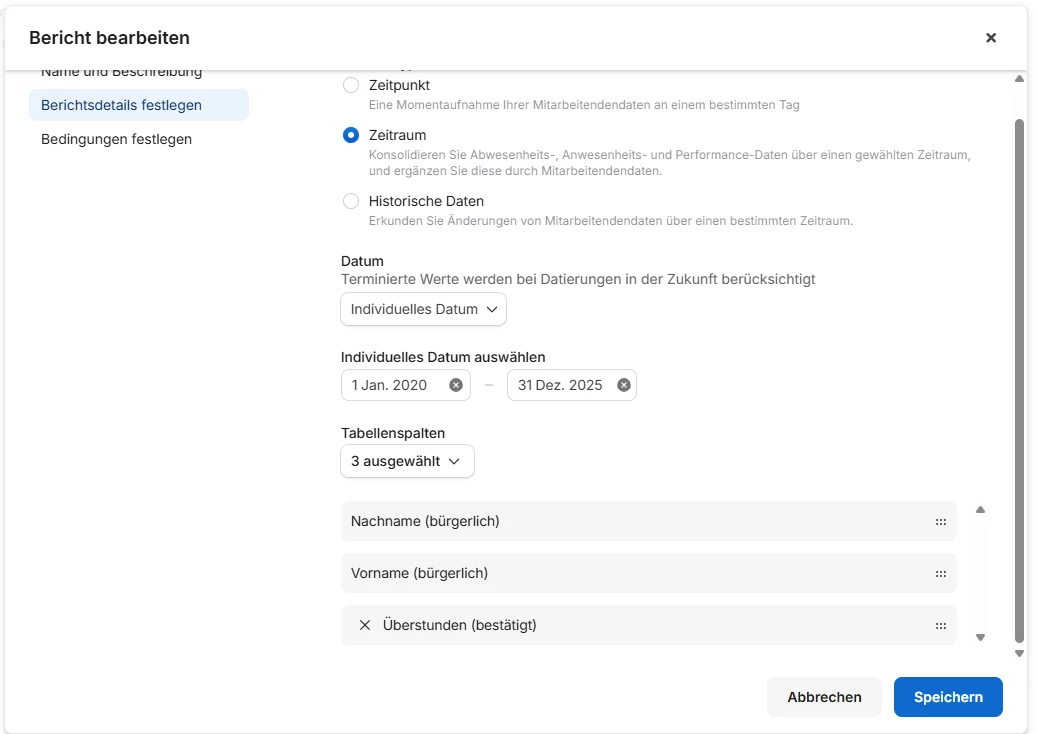The image size is (1038, 734).
Task: Remove the Überstunden (bestätigt) column
Action: [365, 625]
